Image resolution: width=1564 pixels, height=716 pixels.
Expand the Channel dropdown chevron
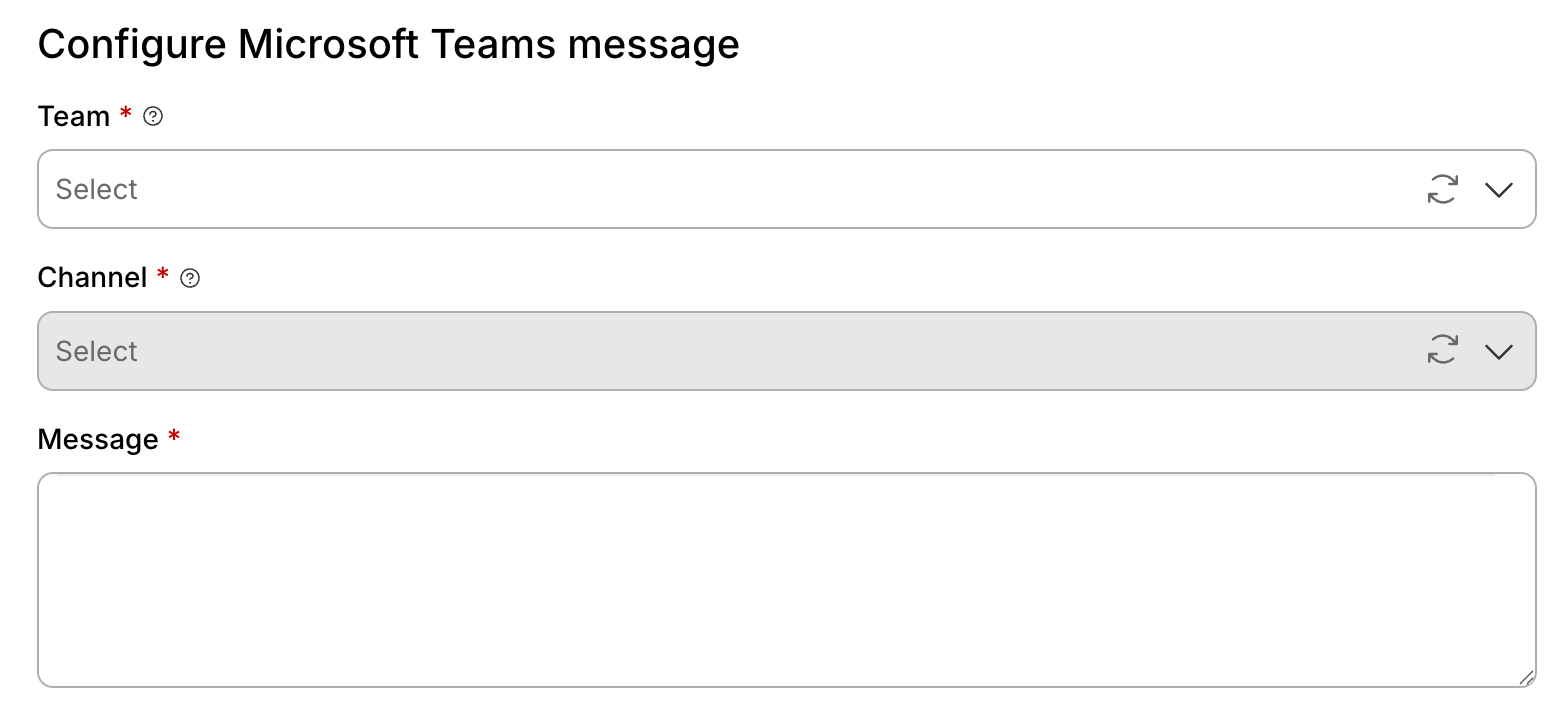(1498, 351)
